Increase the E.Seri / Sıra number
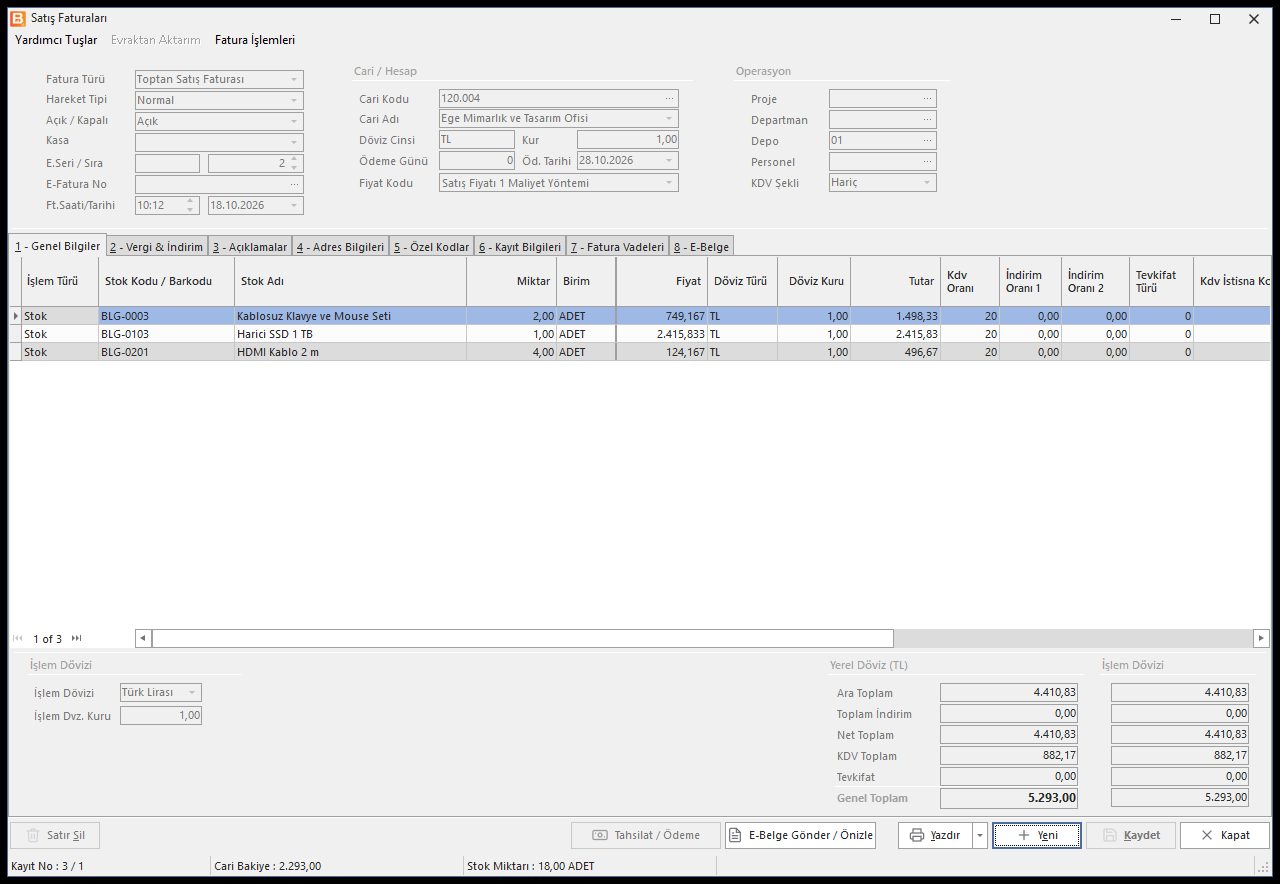This screenshot has height=884, width=1280. tap(294, 159)
